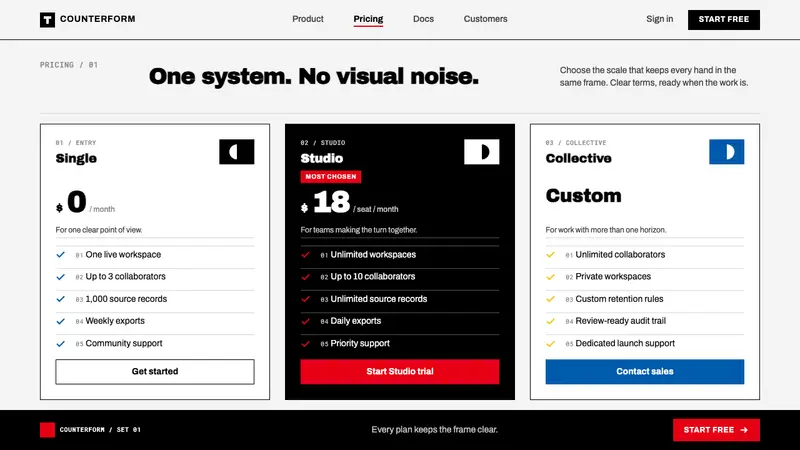Click the 01 / ENTRY label

point(76,143)
